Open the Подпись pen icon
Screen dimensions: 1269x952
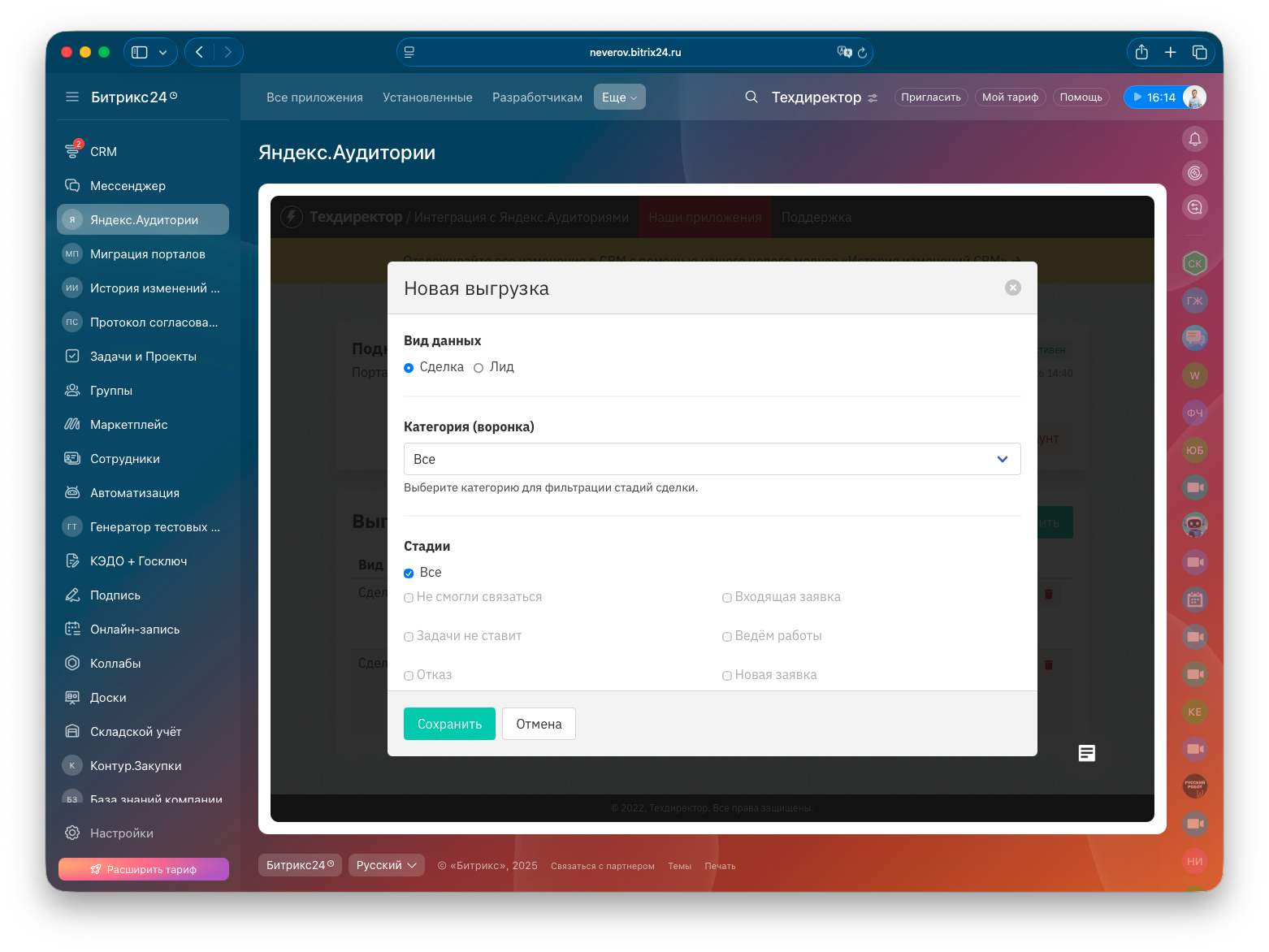(72, 595)
